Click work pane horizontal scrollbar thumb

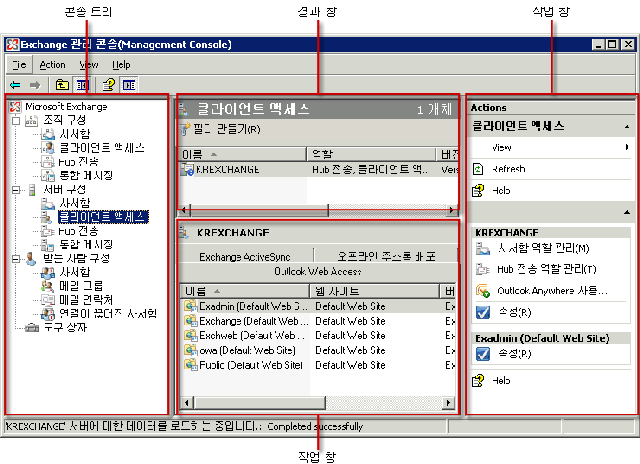tap(259, 403)
